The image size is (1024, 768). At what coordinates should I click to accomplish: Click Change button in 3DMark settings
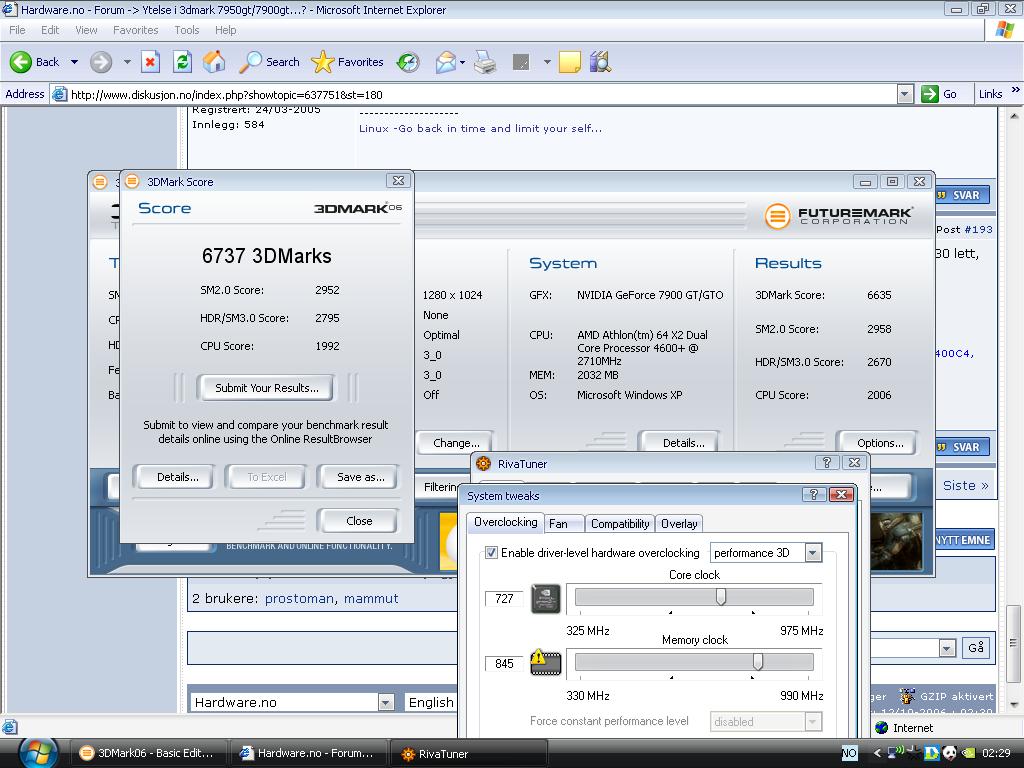[x=456, y=443]
